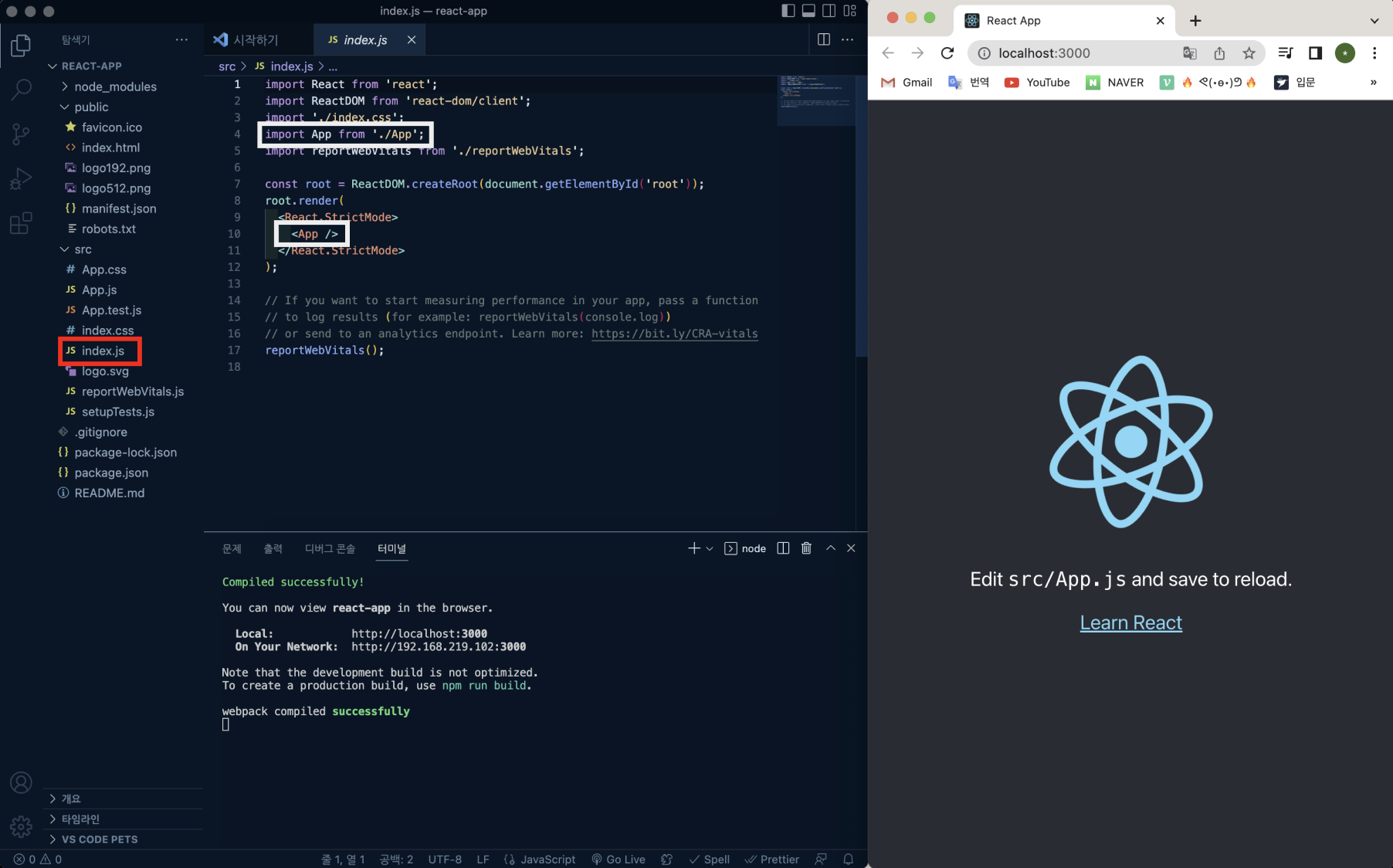This screenshot has width=1393, height=868.
Task: Open Explorer views and more actions menu
Action: point(181,39)
